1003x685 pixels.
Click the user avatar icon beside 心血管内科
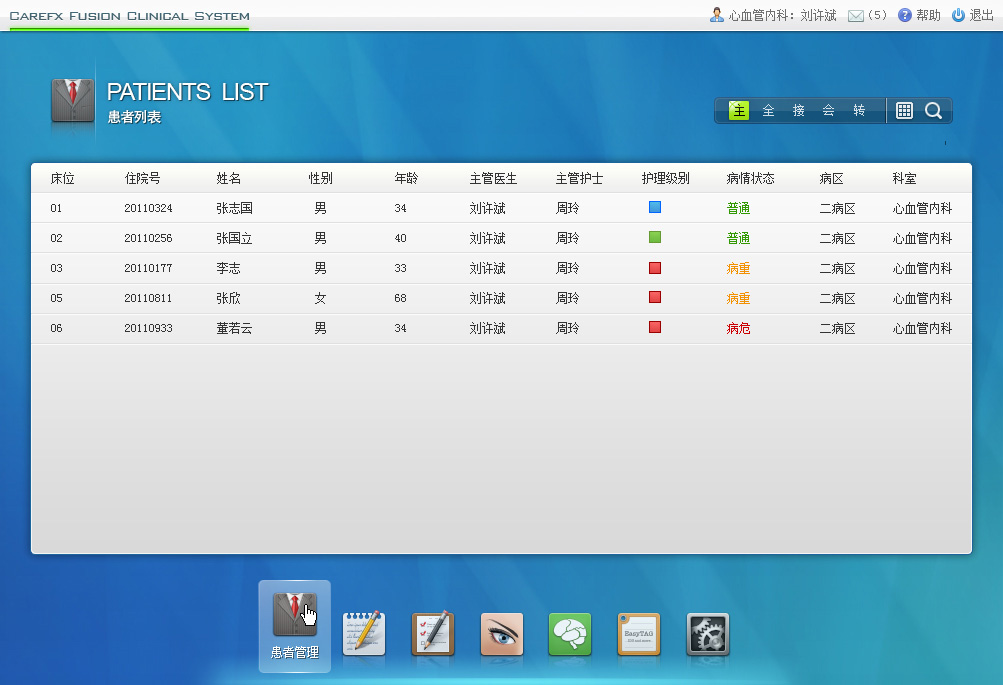(x=716, y=15)
